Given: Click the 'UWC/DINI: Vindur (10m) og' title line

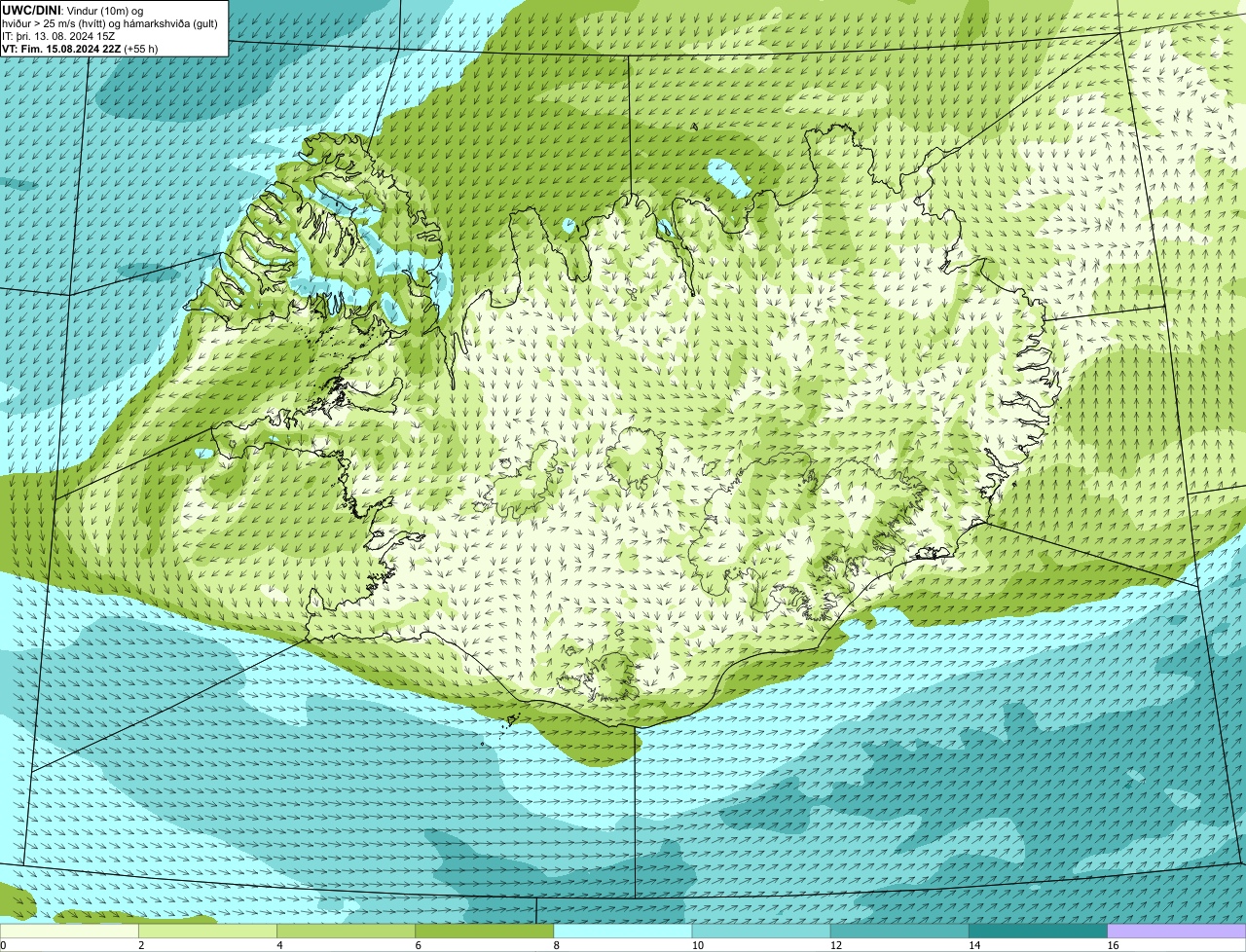Looking at the screenshot, I should coord(73,10).
